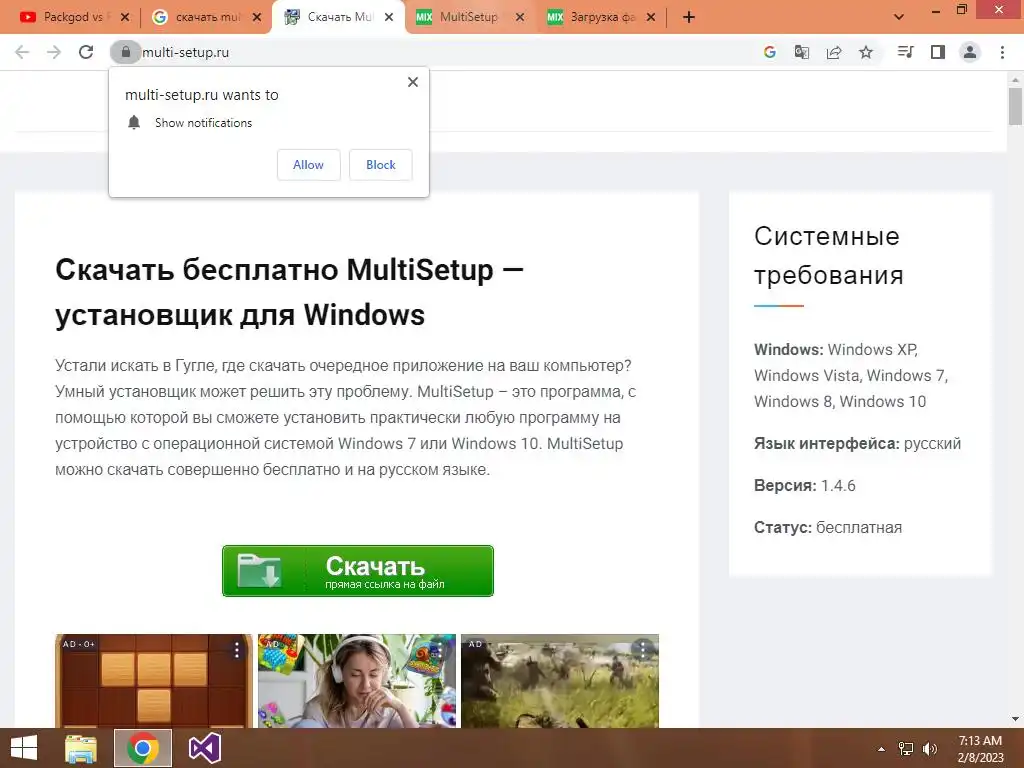Open Chrome side panel
The image size is (1024, 768).
click(x=938, y=52)
